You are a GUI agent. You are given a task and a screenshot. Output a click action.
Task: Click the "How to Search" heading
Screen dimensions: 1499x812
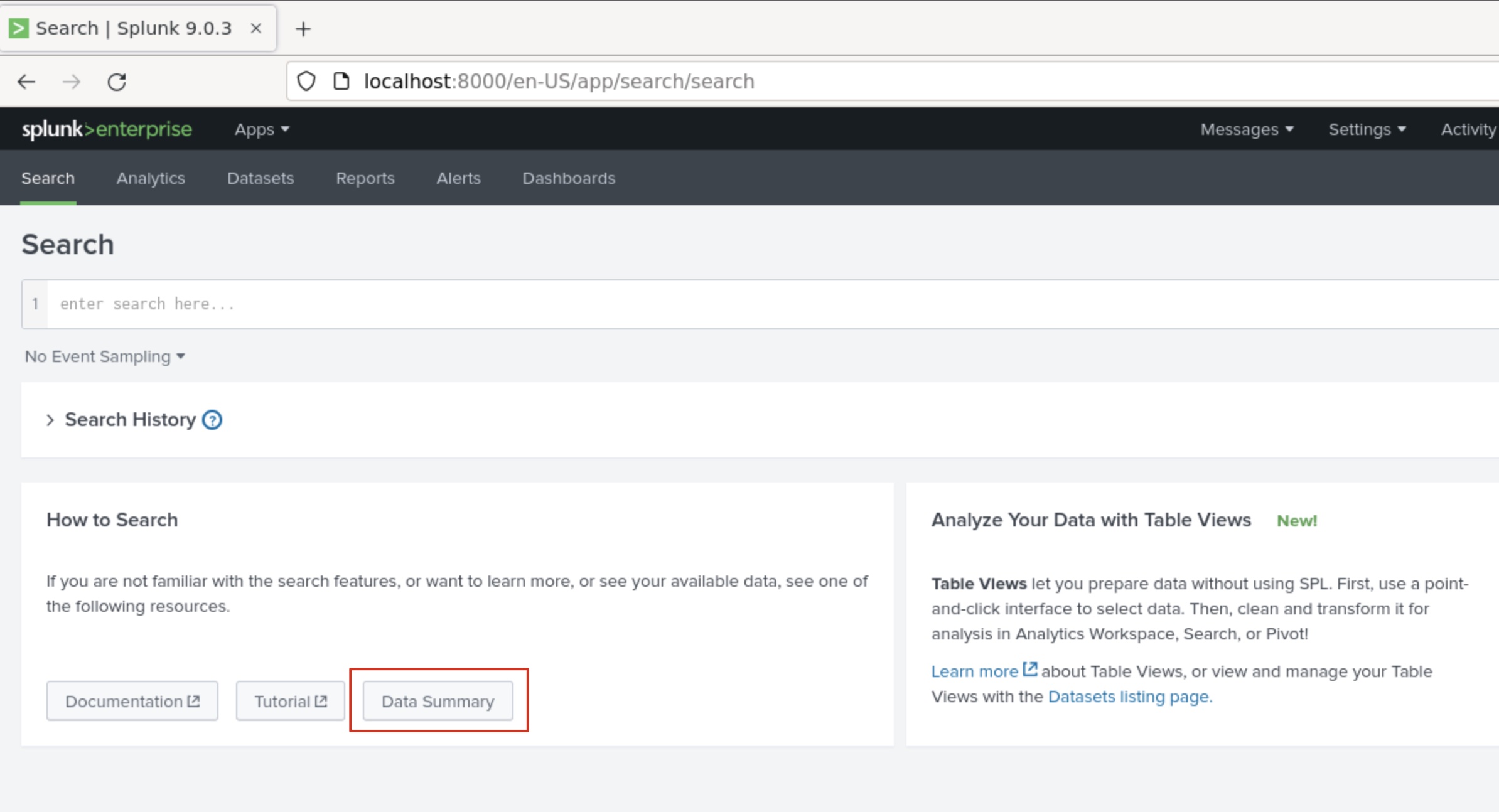(x=112, y=520)
